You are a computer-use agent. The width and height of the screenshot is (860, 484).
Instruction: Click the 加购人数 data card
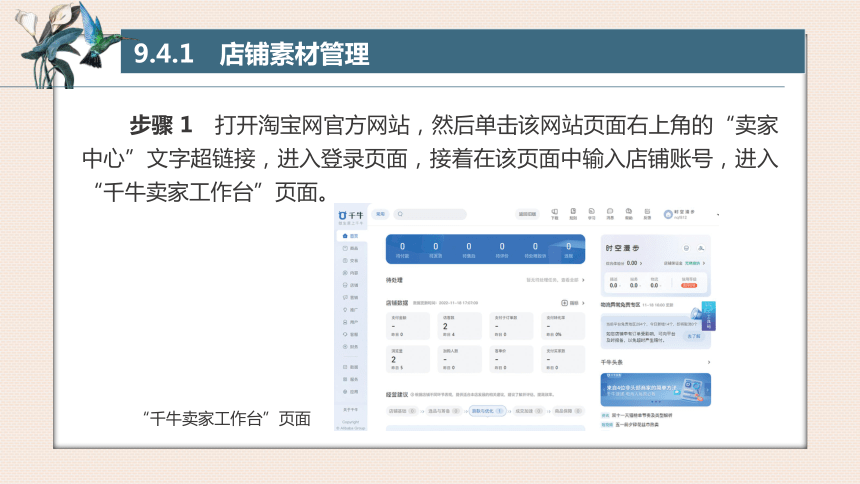pyautogui.click(x=460, y=359)
